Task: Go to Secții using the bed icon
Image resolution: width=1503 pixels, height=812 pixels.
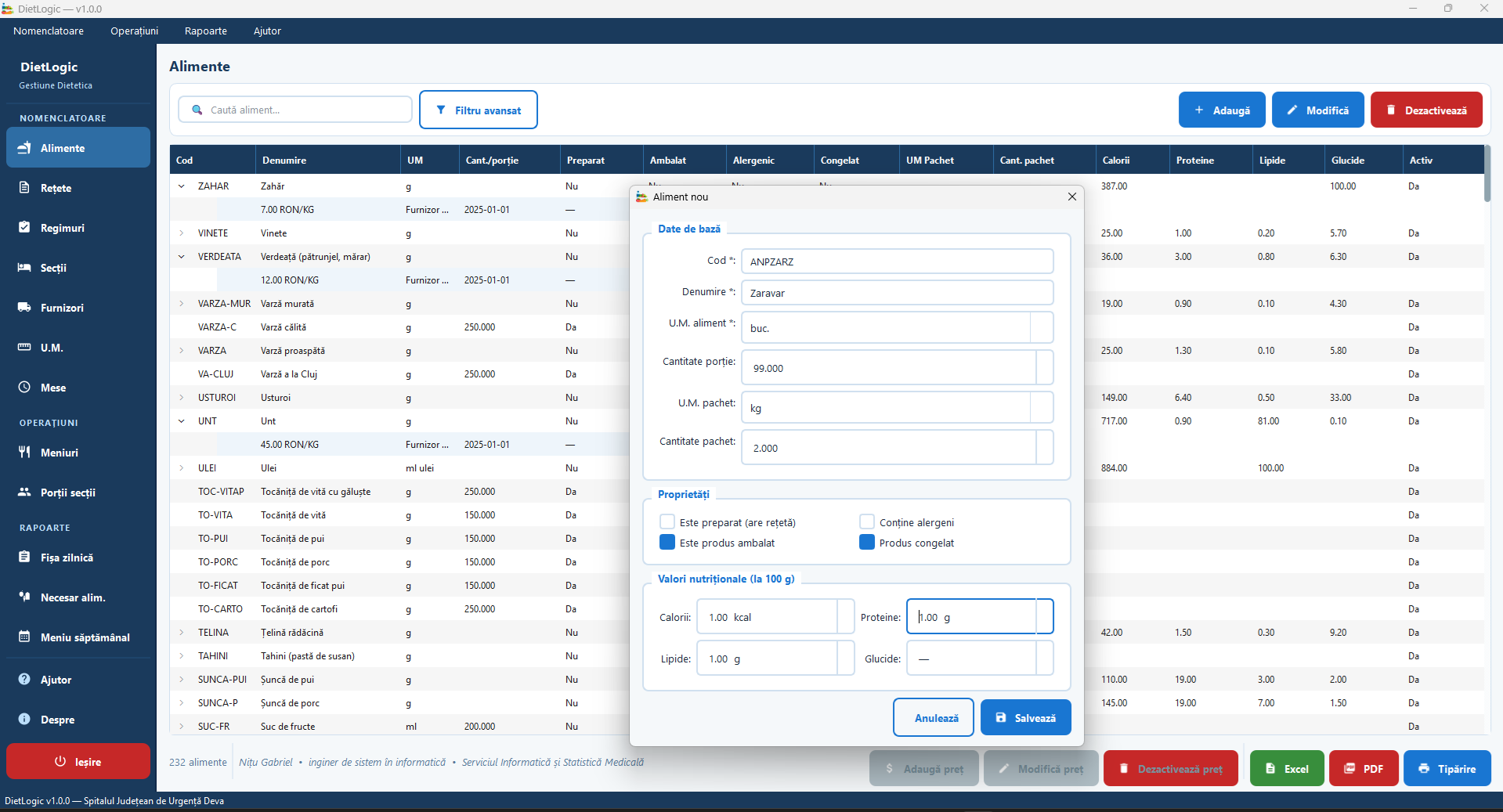Action: click(24, 268)
